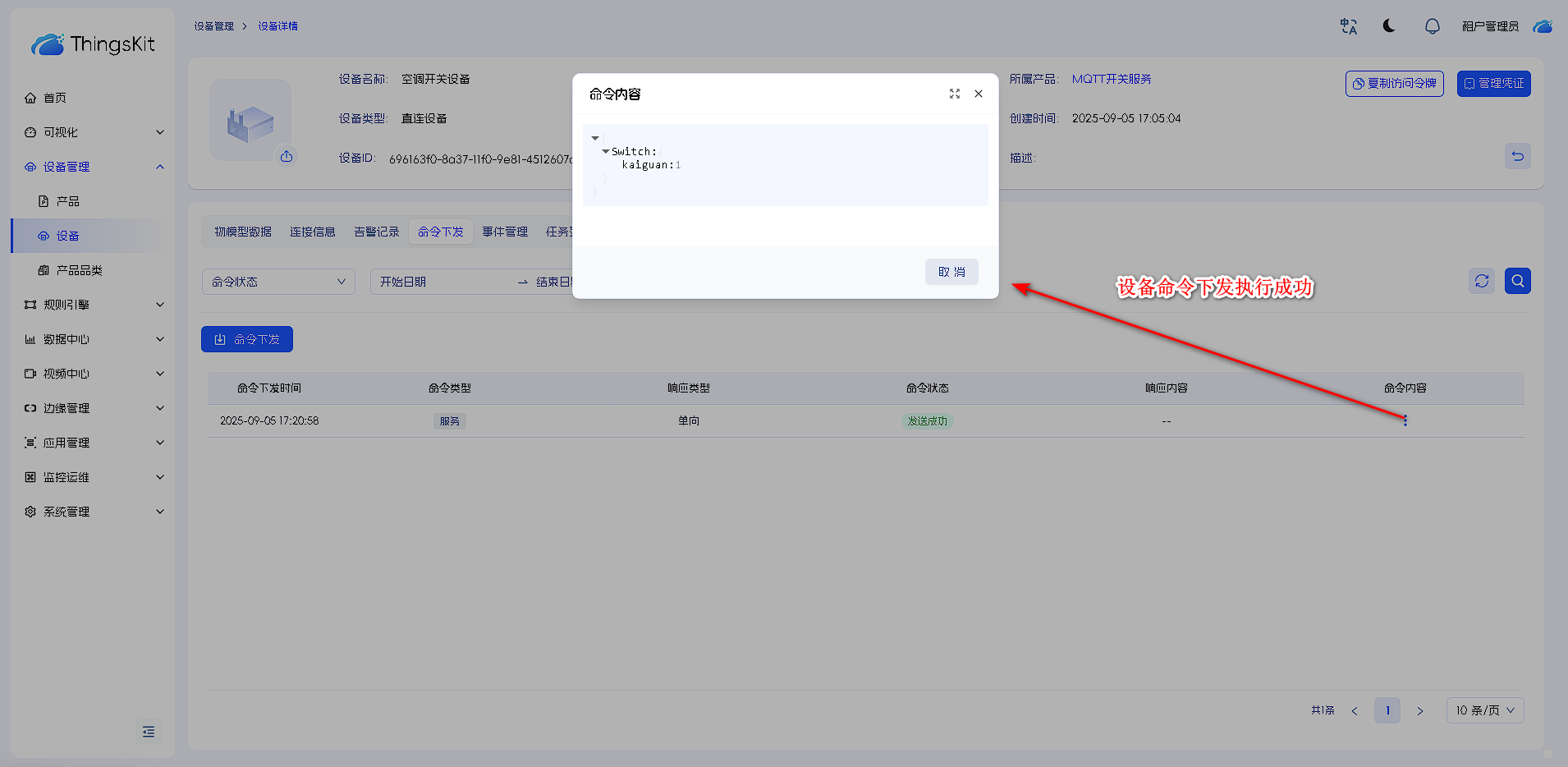
Task: Click the blue search icon button
Action: [x=1517, y=281]
